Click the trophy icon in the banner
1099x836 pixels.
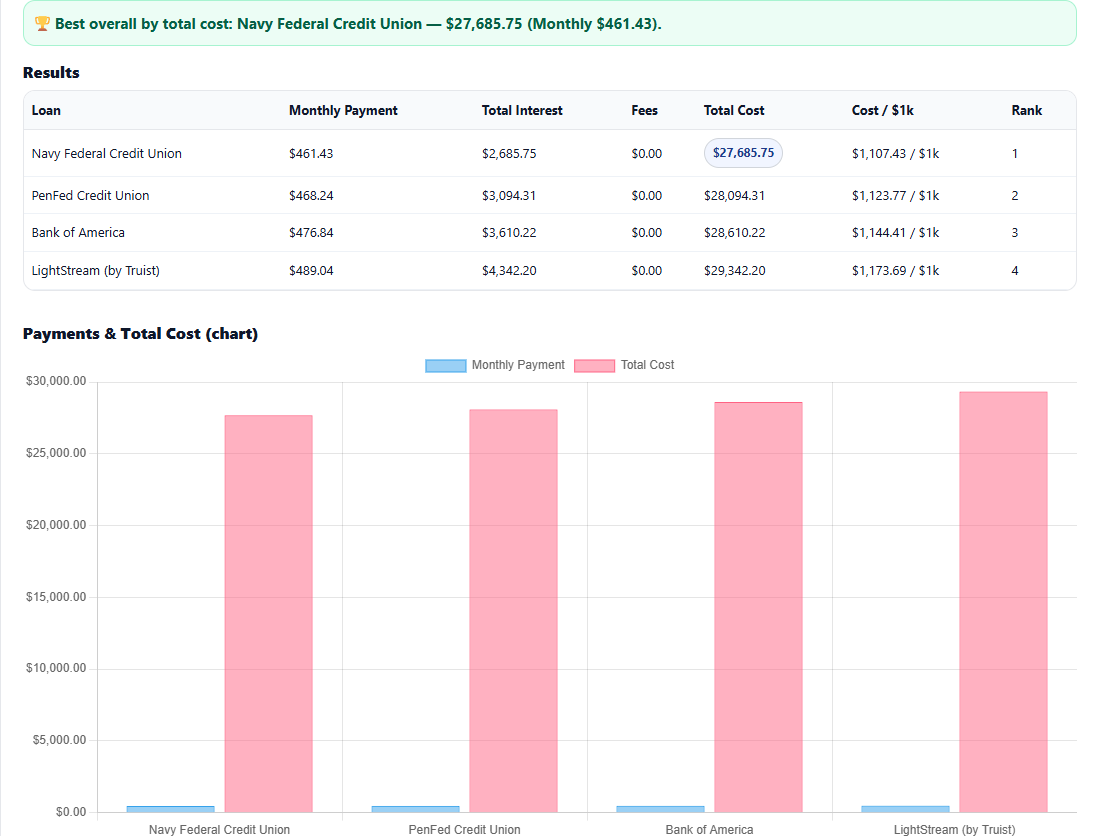tap(42, 24)
